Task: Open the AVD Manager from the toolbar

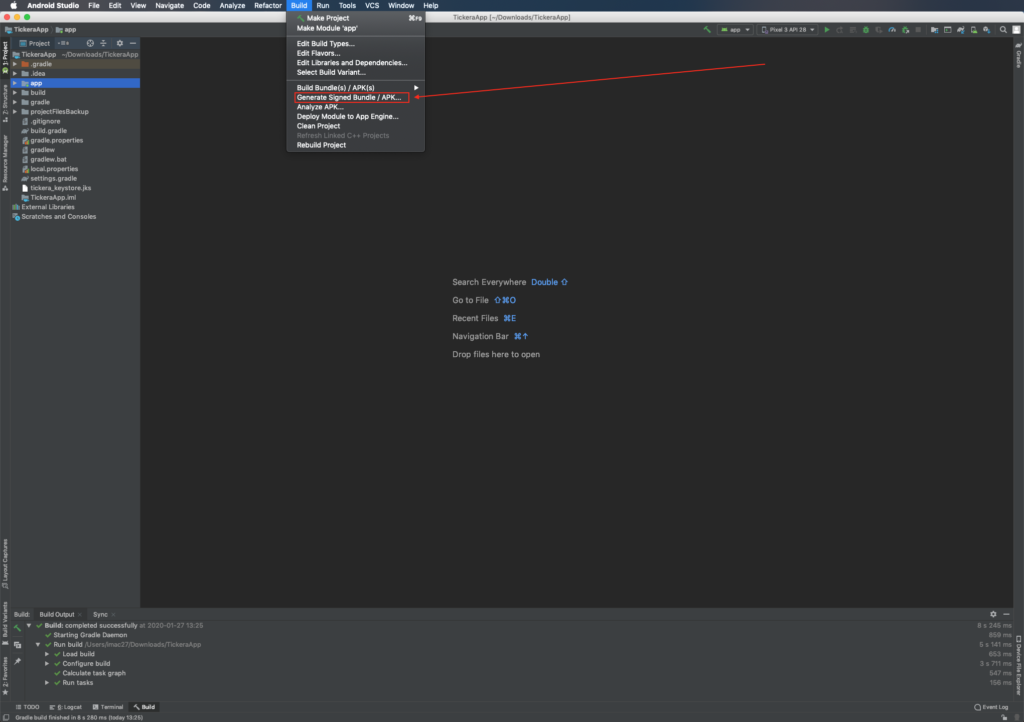Action: coord(974,29)
